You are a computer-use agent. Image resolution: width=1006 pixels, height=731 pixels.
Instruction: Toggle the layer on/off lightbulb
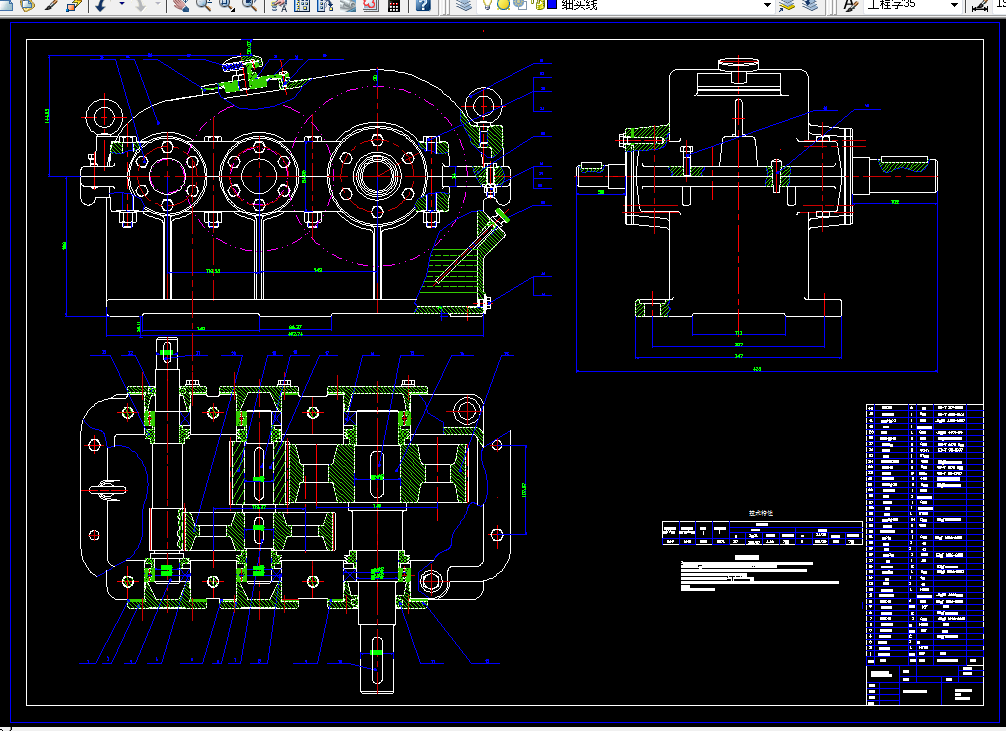tap(488, 5)
